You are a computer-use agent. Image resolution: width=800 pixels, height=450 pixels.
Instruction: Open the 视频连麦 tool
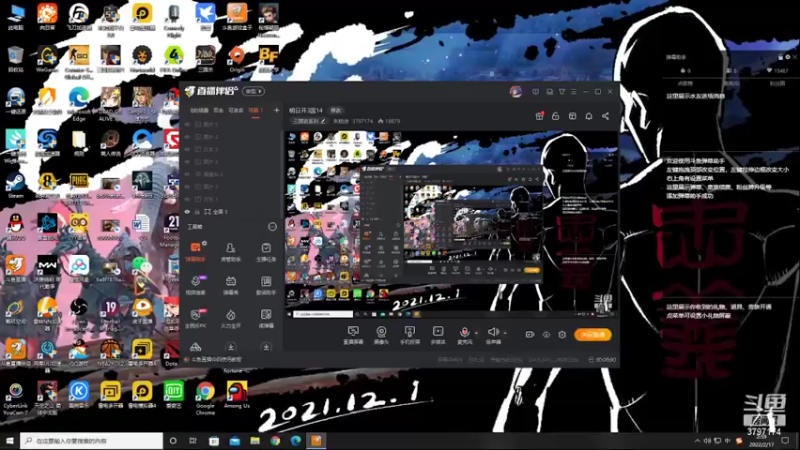(x=195, y=285)
